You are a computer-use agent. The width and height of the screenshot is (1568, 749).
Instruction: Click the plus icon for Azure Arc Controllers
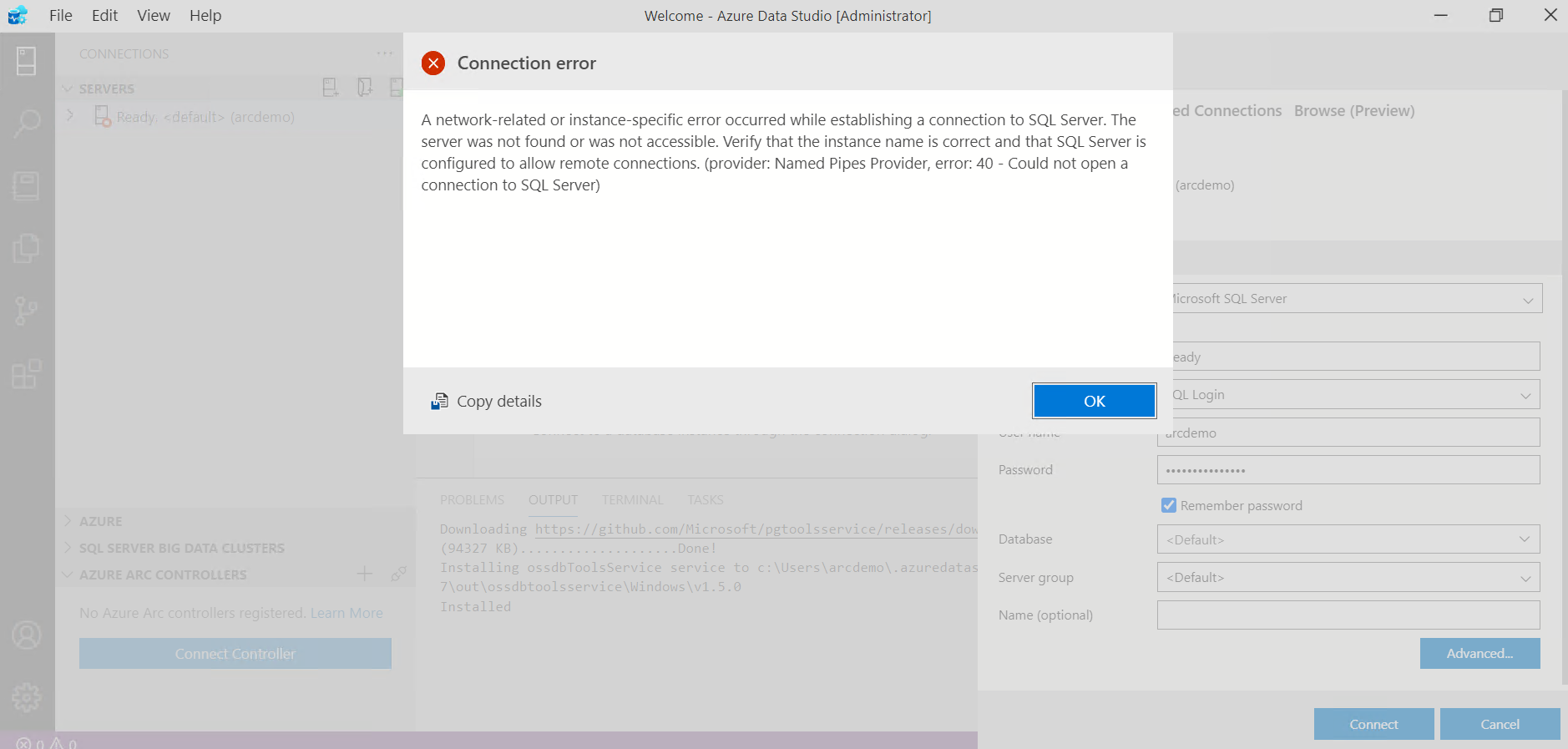(365, 574)
